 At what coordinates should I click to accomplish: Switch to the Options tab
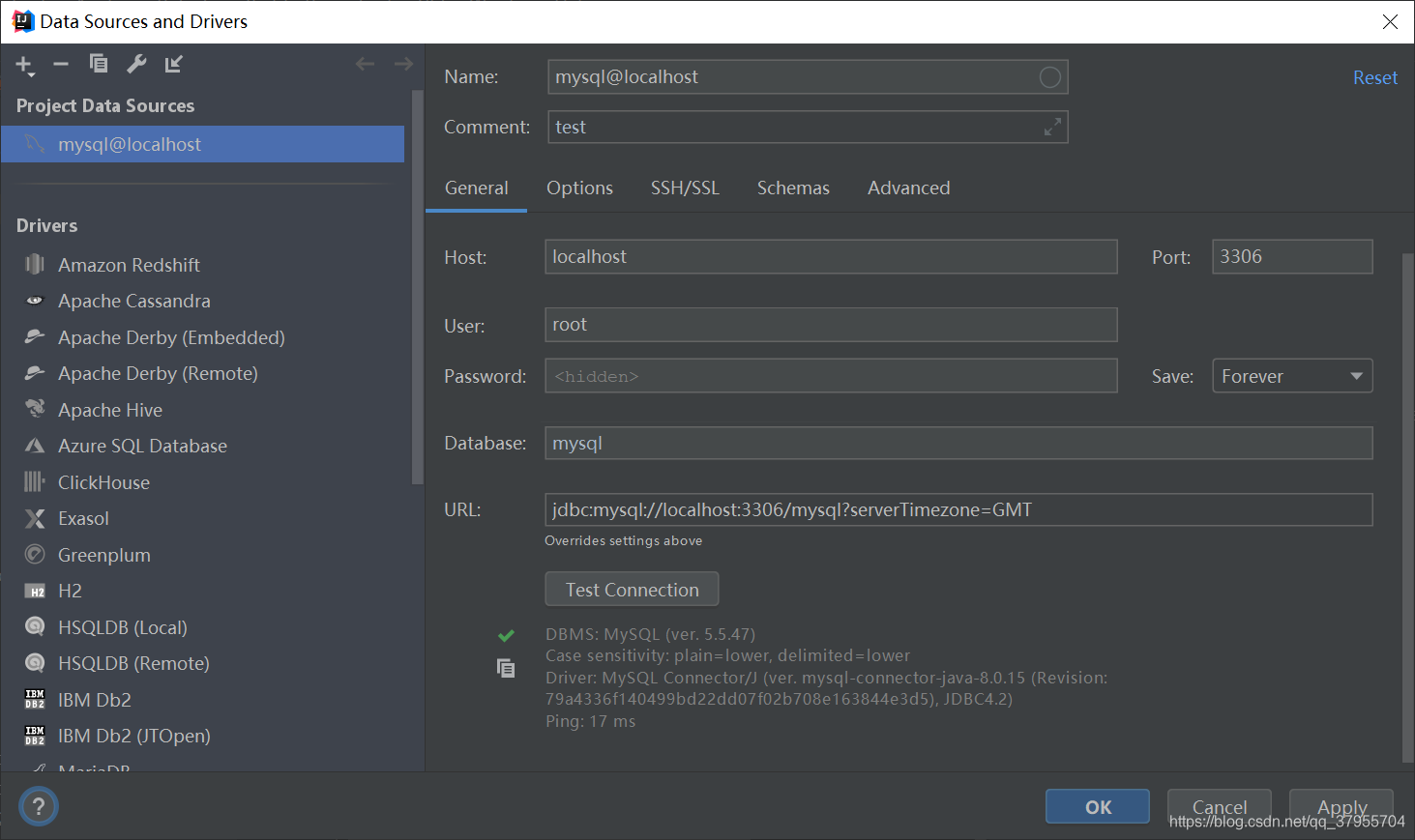(579, 188)
